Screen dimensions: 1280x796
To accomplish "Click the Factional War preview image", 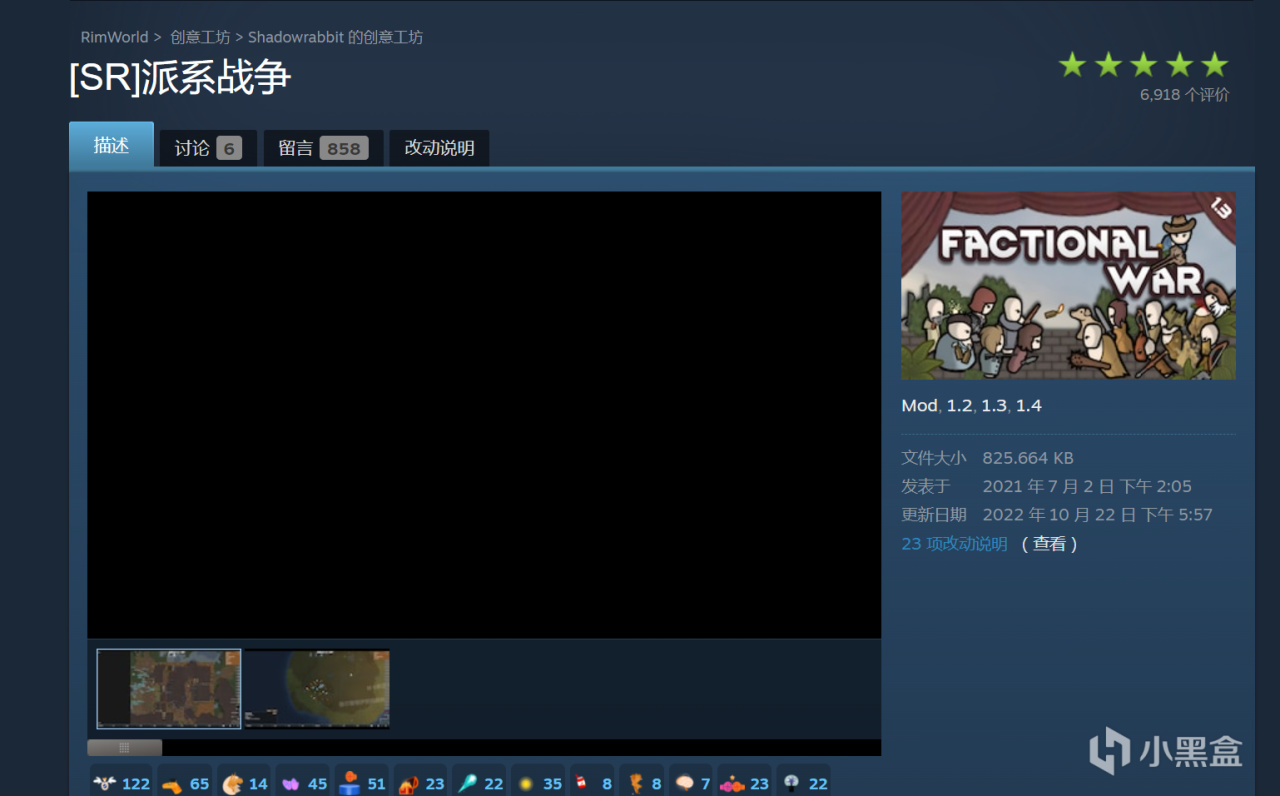I will (x=1068, y=286).
